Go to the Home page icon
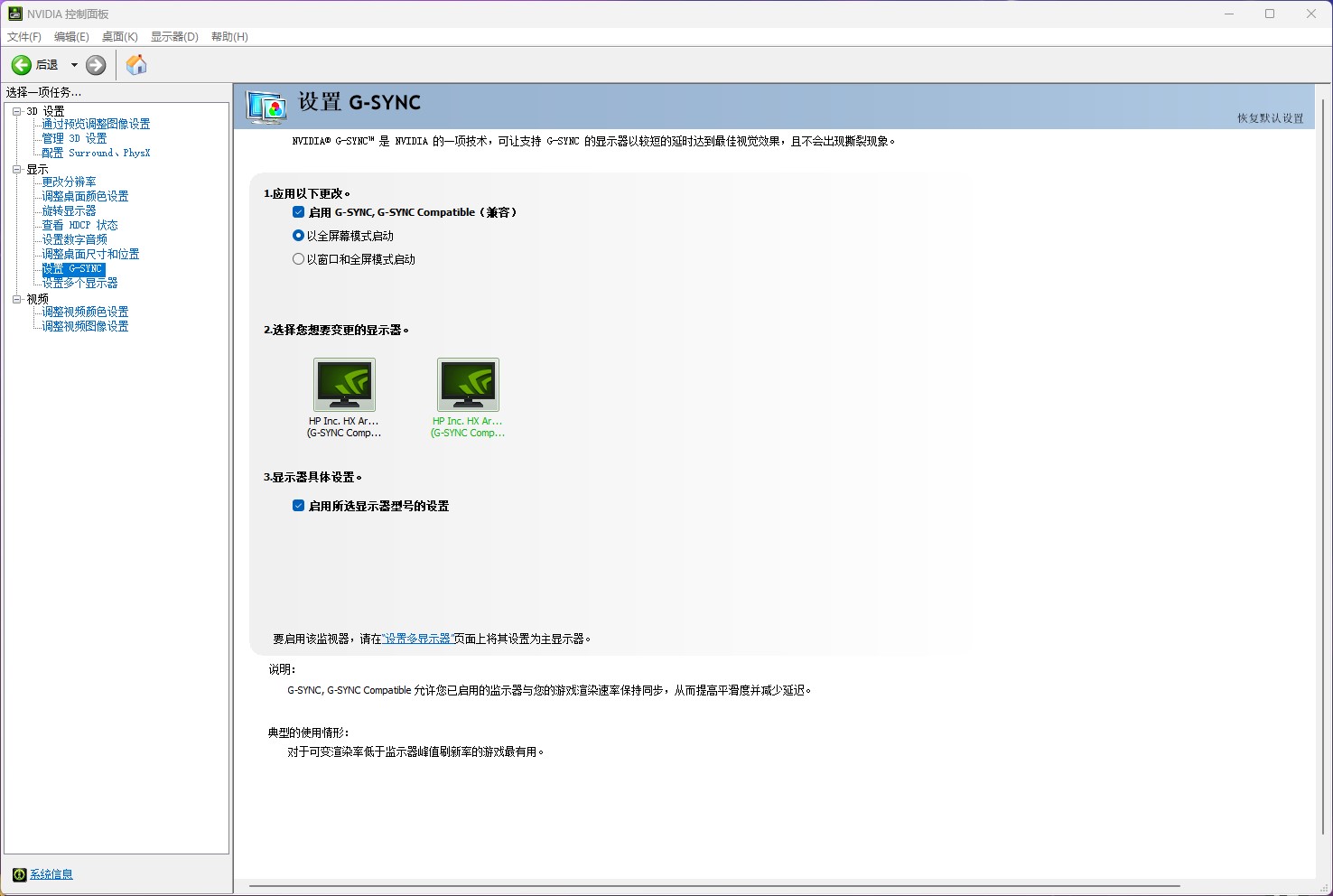 136,65
